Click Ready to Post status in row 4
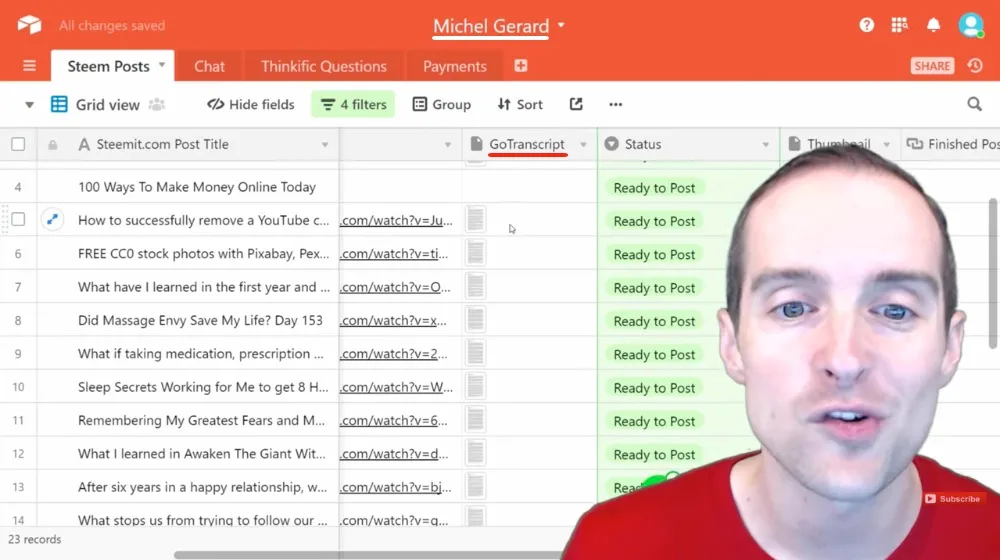Image resolution: width=1000 pixels, height=560 pixels. point(654,188)
